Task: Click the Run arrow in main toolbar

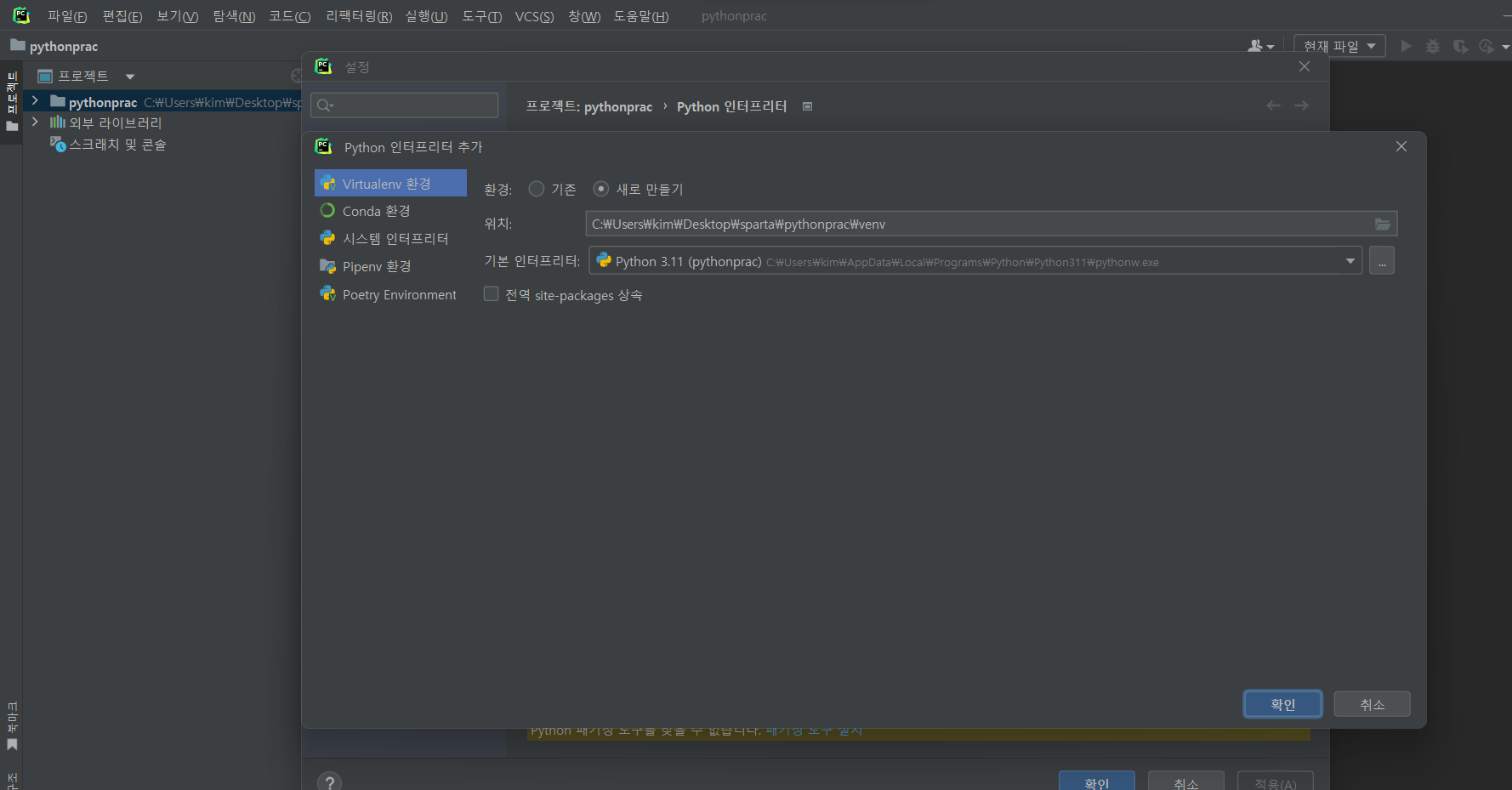Action: (x=1406, y=46)
